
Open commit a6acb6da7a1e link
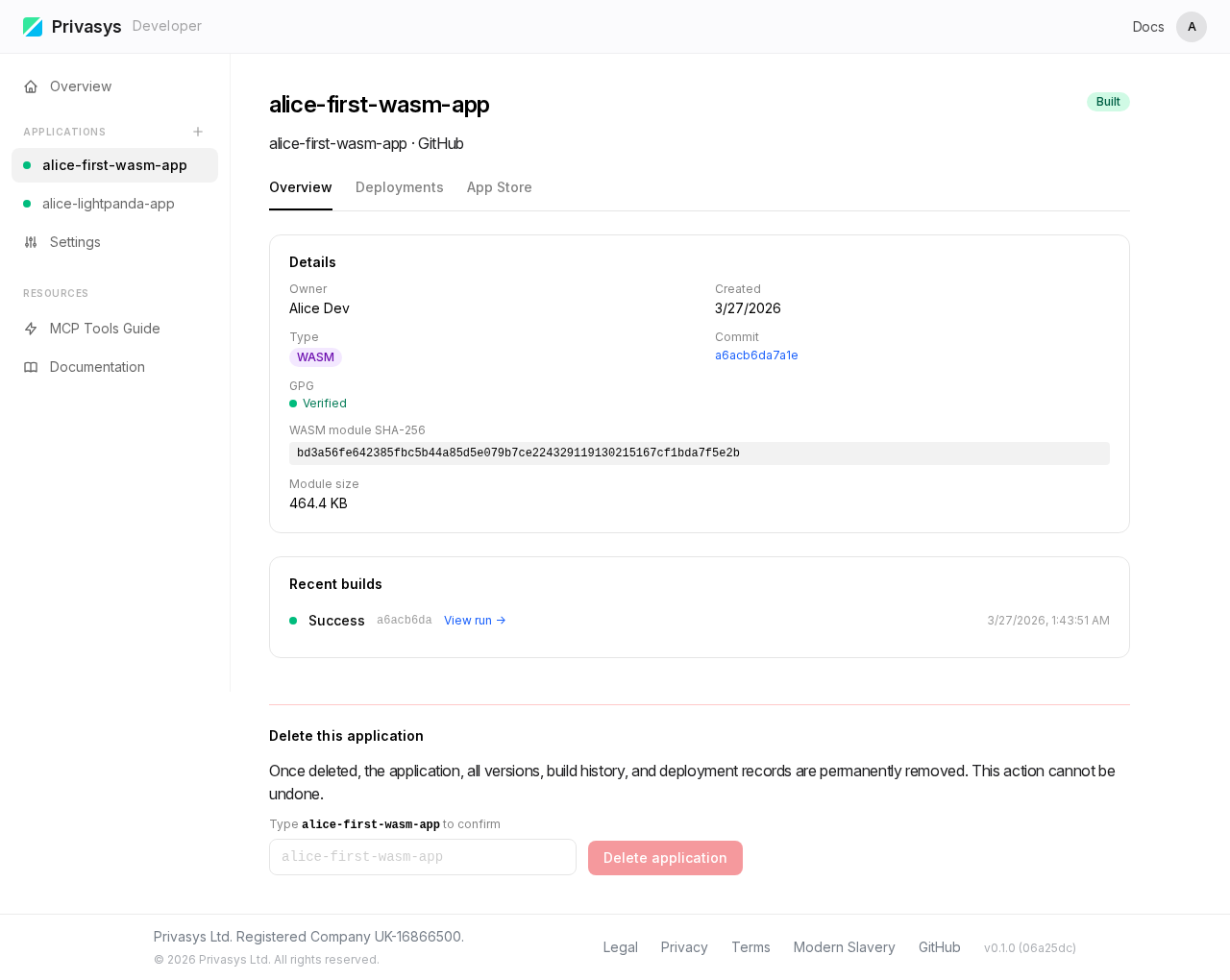tap(755, 355)
